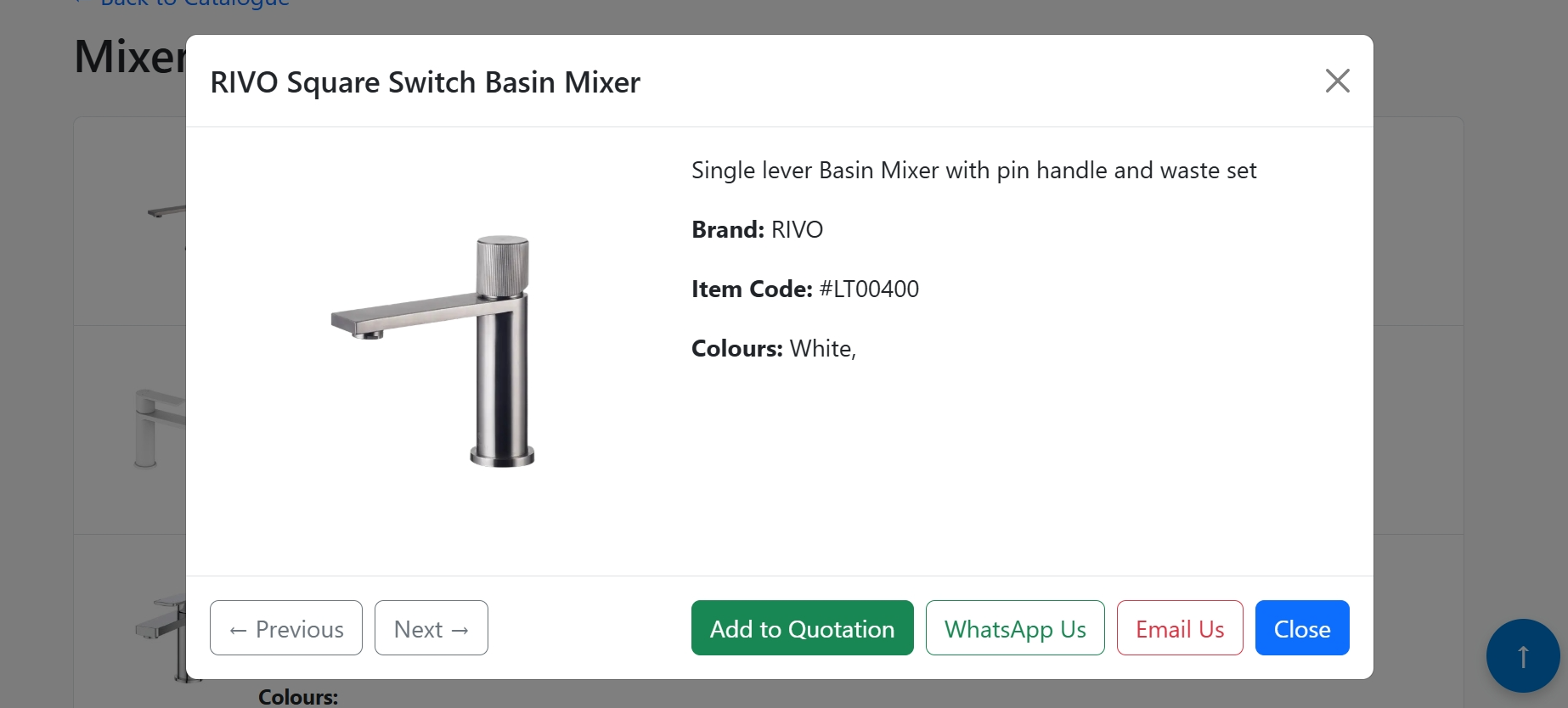Click the Mixer page heading
The width and height of the screenshot is (1568, 708).
coord(129,58)
